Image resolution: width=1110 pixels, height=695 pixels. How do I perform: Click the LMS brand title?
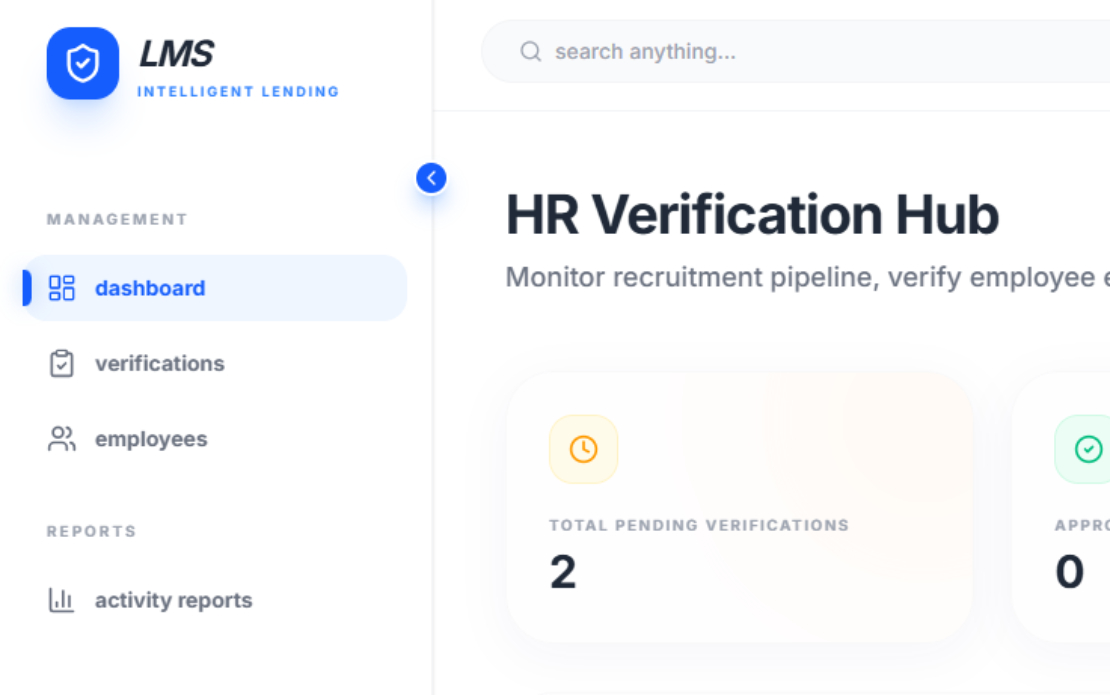tap(176, 54)
